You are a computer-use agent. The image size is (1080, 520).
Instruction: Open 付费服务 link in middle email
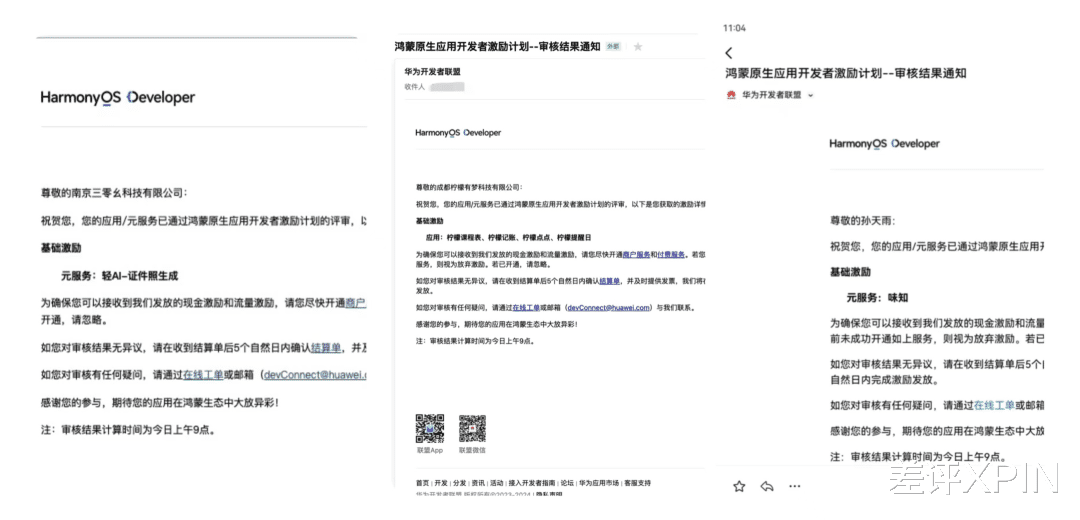coord(671,255)
